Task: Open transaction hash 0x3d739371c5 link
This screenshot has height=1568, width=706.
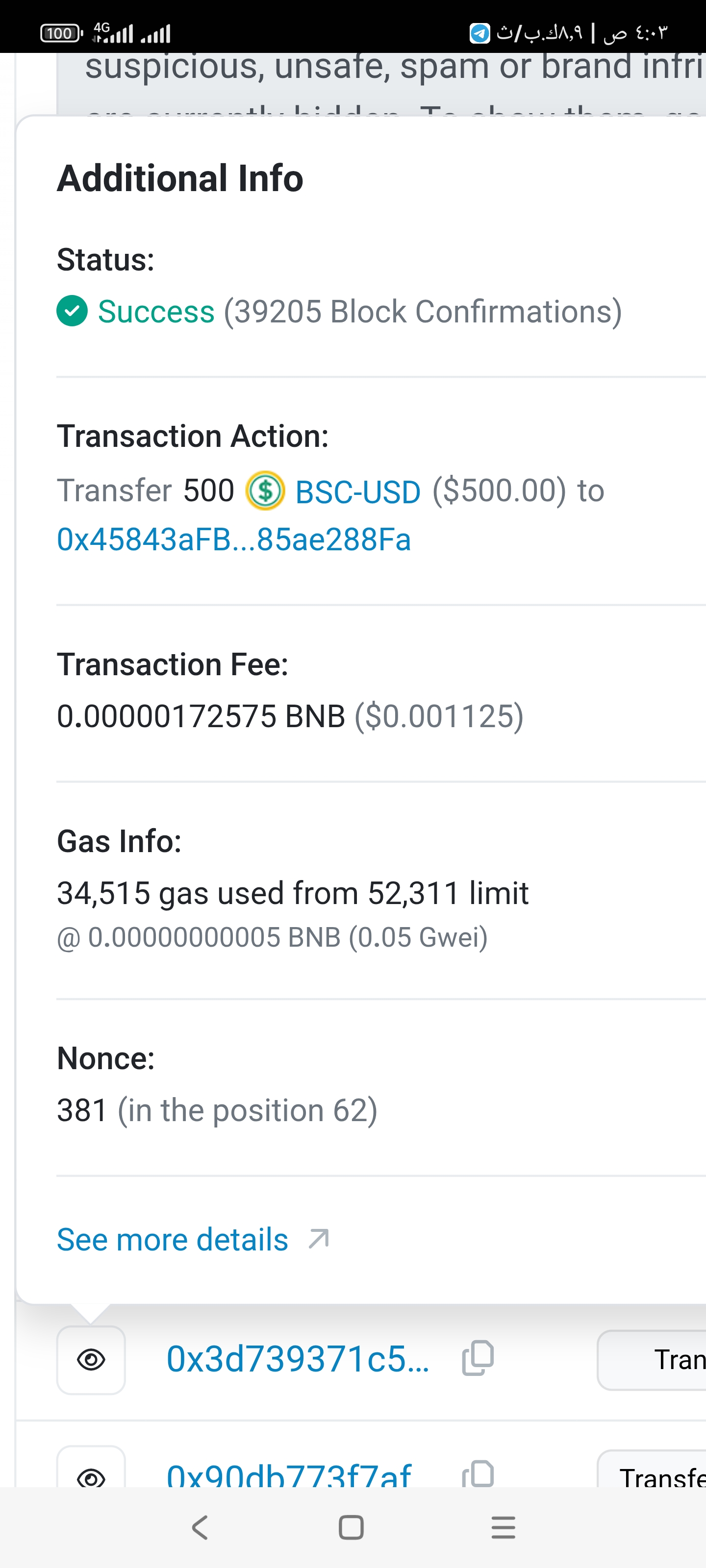Action: 298,1359
